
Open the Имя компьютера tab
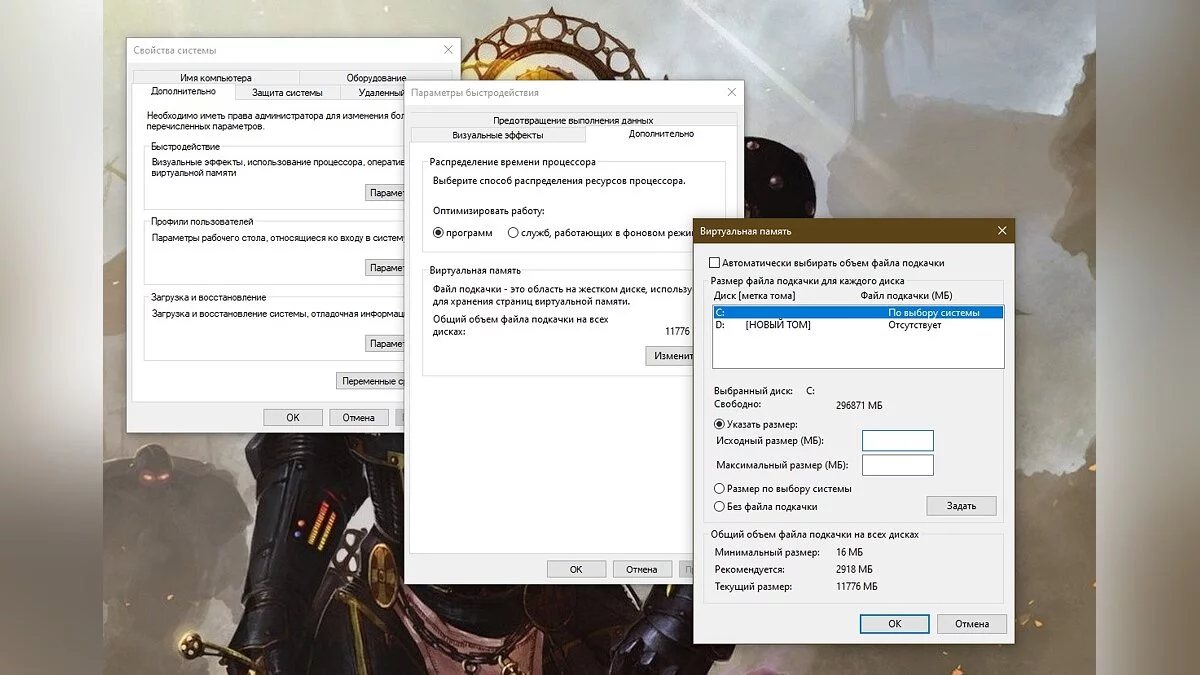(215, 78)
